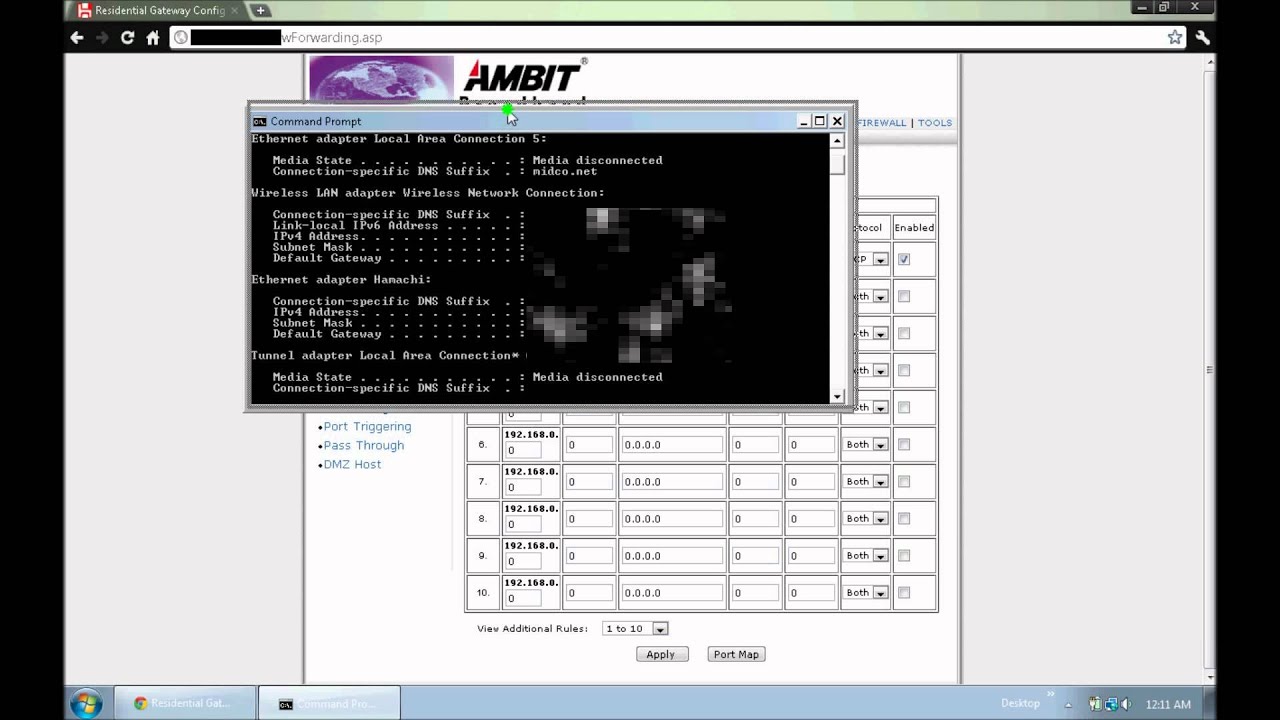Close the Residential Gateway Config tab
1280x720 pixels.
235,11
